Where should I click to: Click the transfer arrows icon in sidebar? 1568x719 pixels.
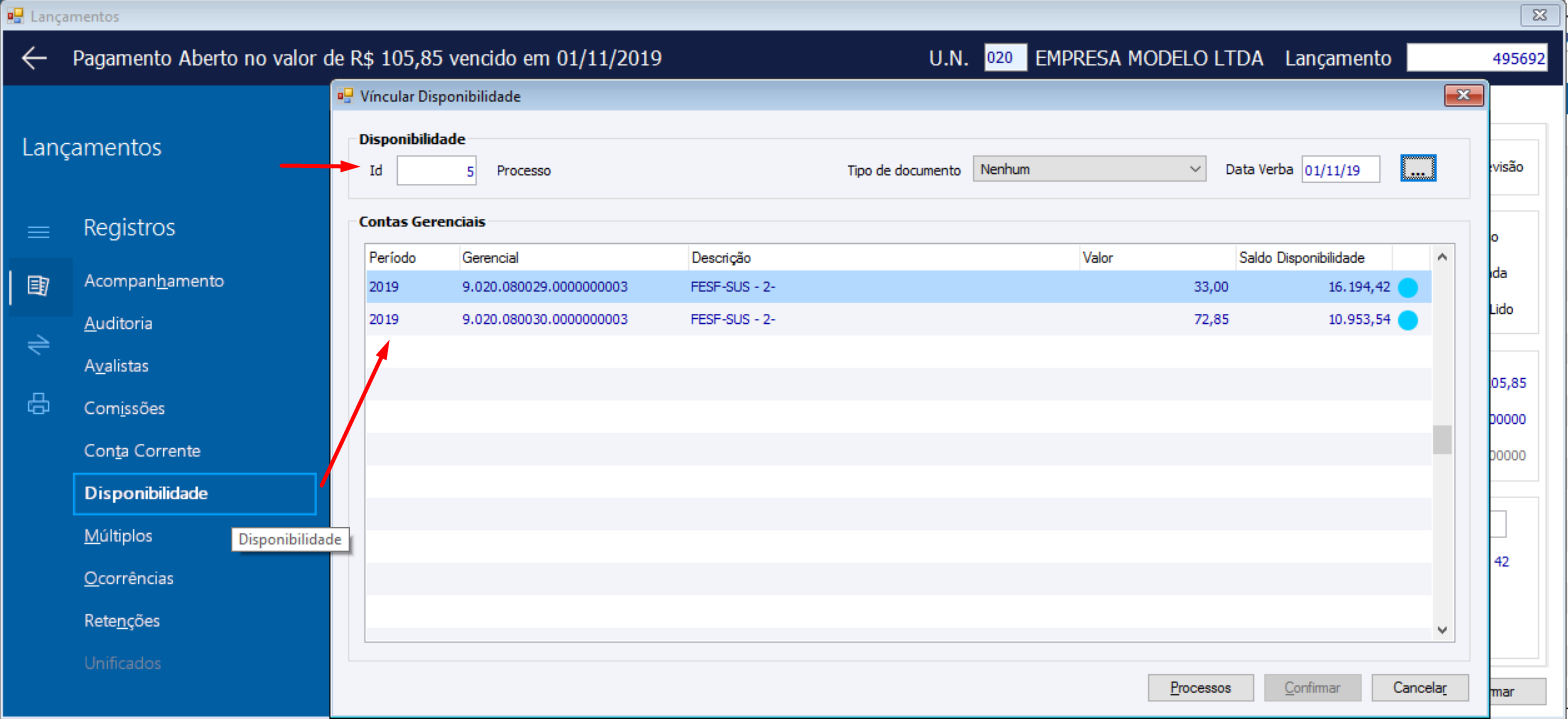38,345
